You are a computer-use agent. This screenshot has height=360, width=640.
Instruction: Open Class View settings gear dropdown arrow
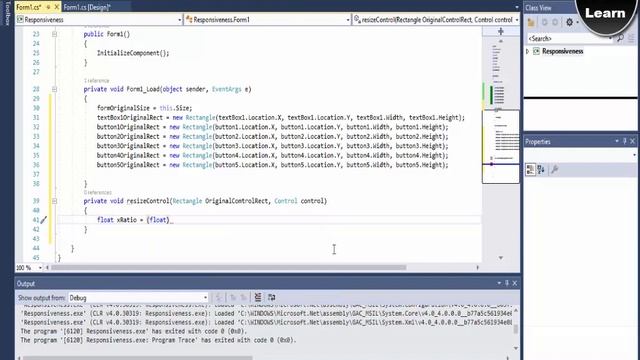pos(577,22)
